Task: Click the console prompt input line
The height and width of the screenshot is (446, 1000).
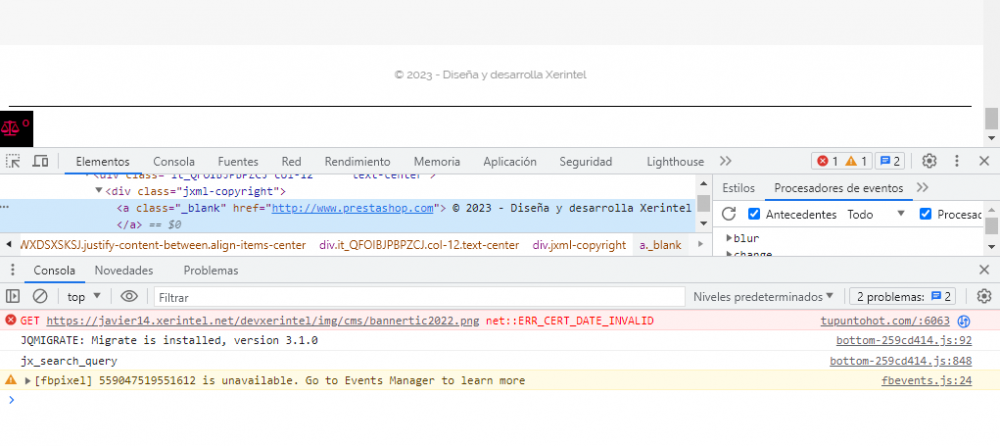Action: tap(500, 400)
